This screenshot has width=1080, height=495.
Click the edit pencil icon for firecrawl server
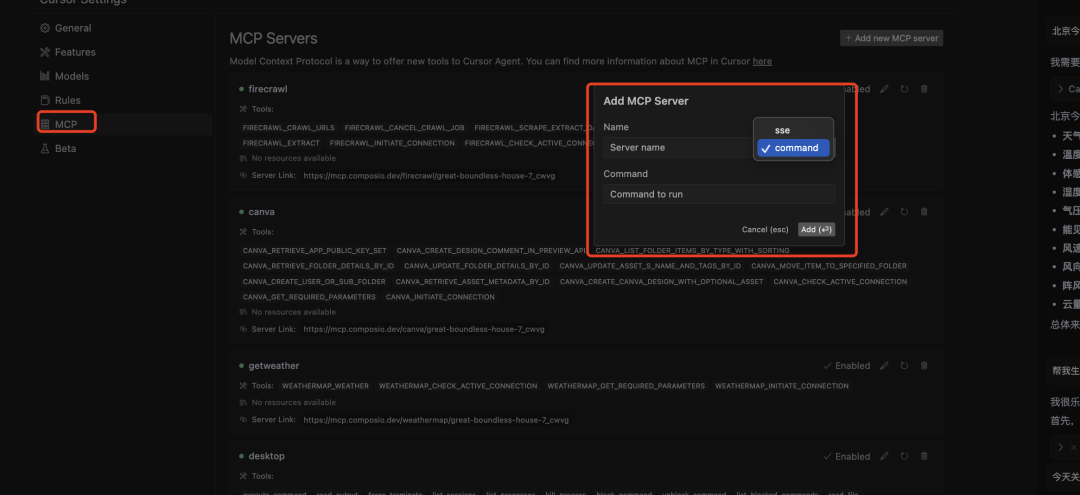tap(884, 89)
